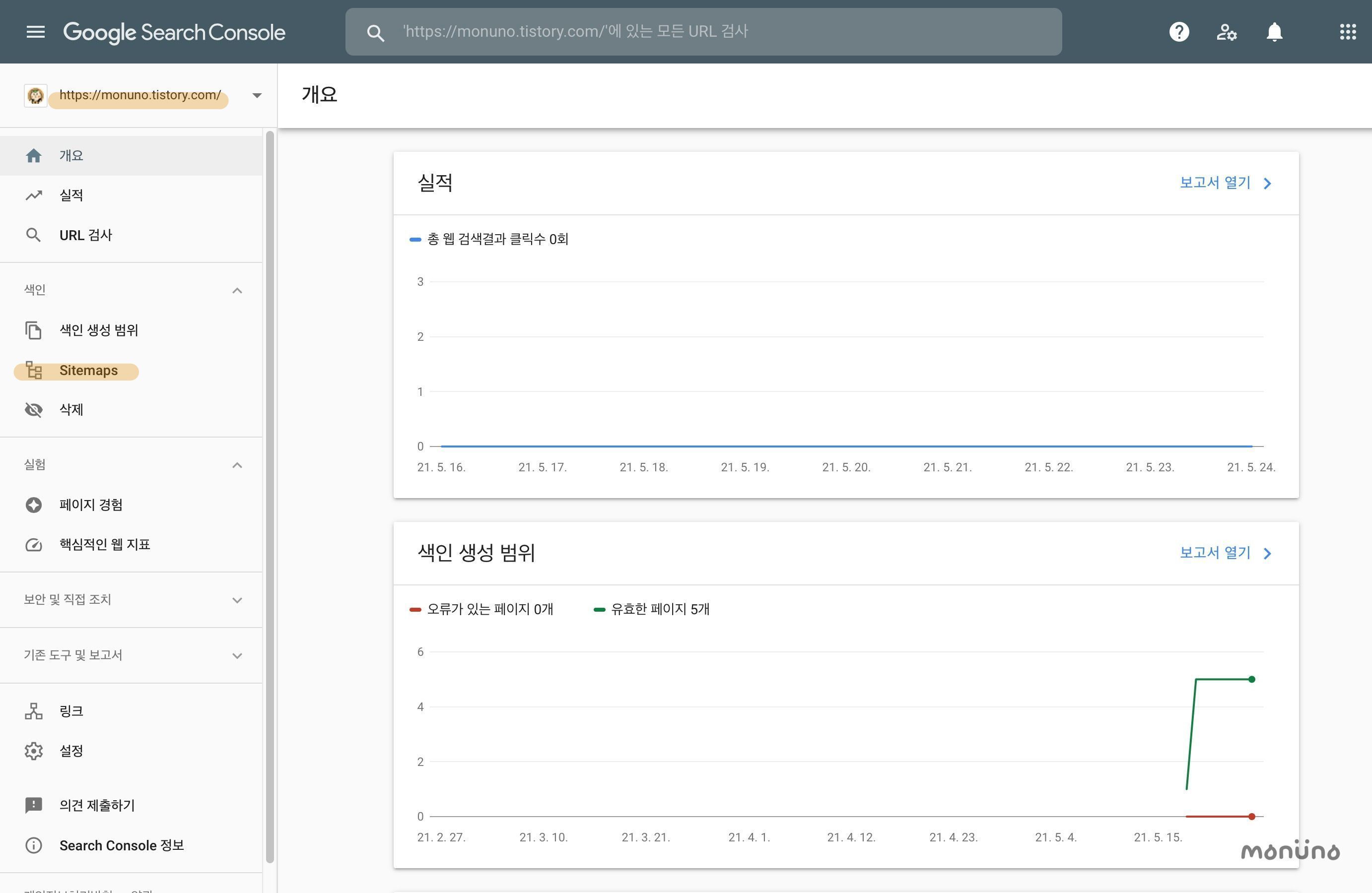Select the 실적 menu item

pyautogui.click(x=70, y=195)
